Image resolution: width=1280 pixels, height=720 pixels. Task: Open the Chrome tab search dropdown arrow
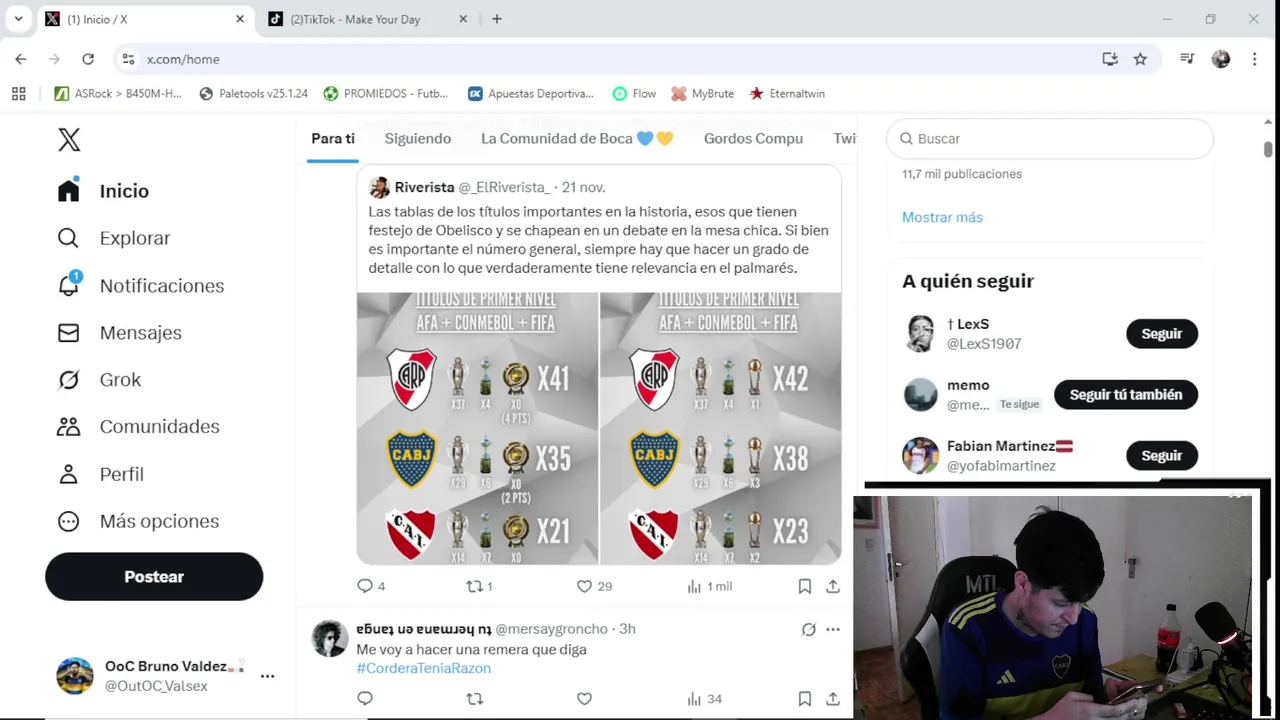click(18, 19)
